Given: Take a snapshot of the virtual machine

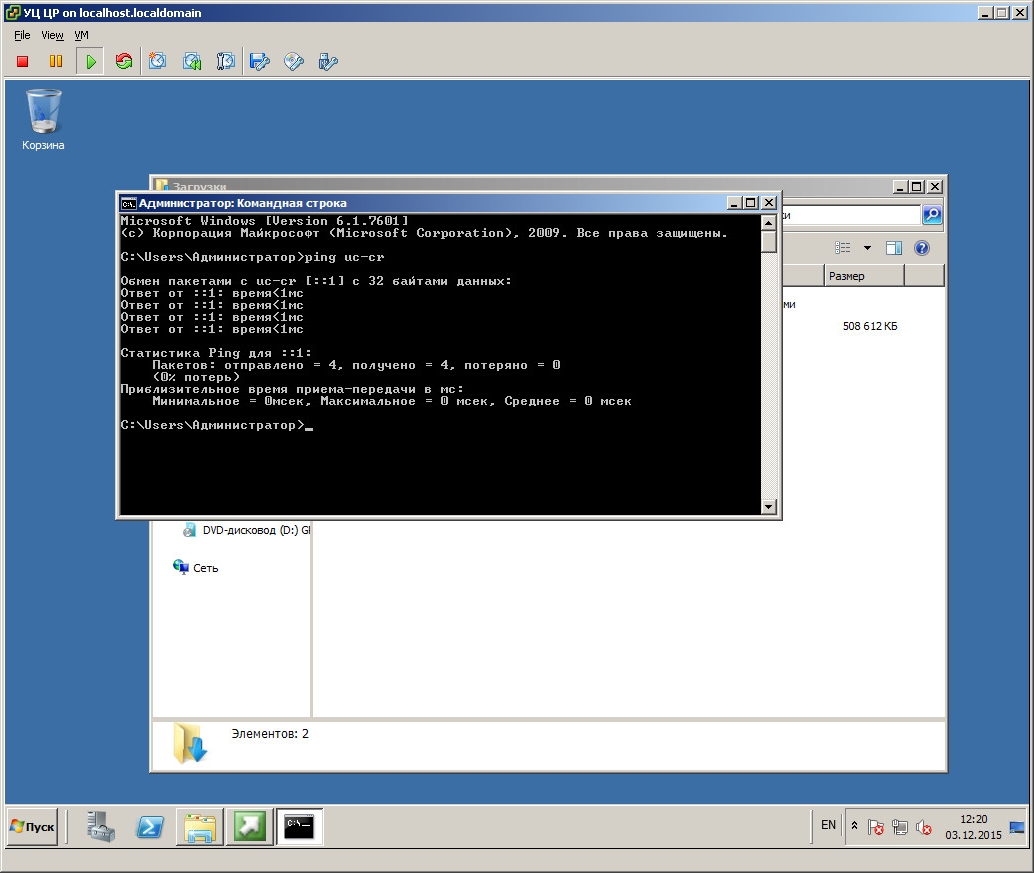Looking at the screenshot, I should [158, 62].
